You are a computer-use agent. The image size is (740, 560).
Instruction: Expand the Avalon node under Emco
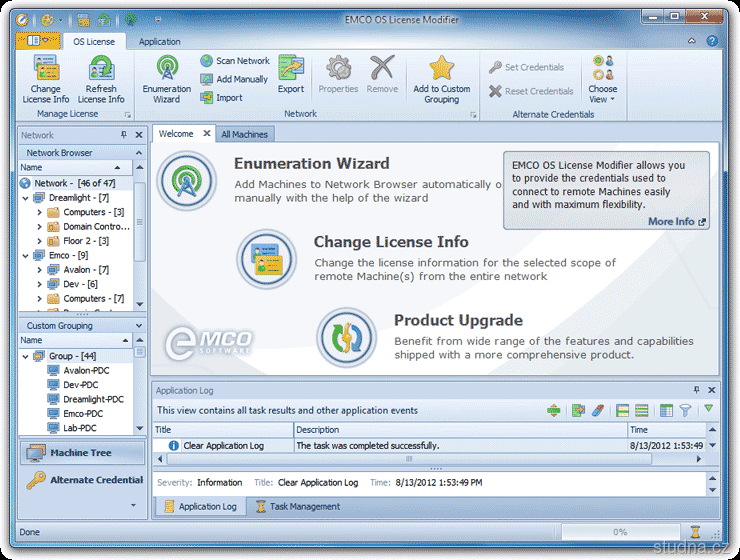40,270
